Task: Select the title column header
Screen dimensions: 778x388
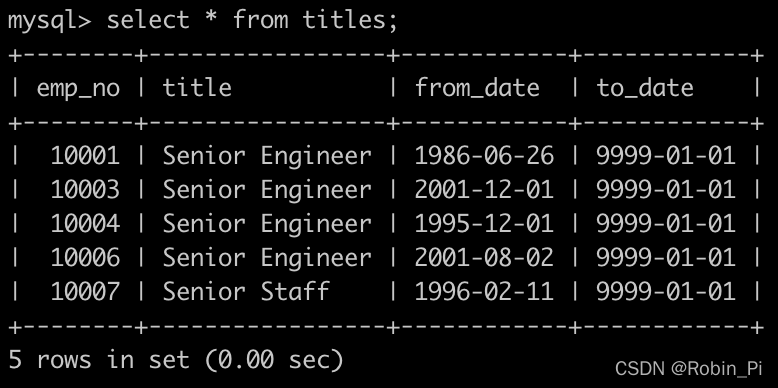Action: click(x=197, y=88)
